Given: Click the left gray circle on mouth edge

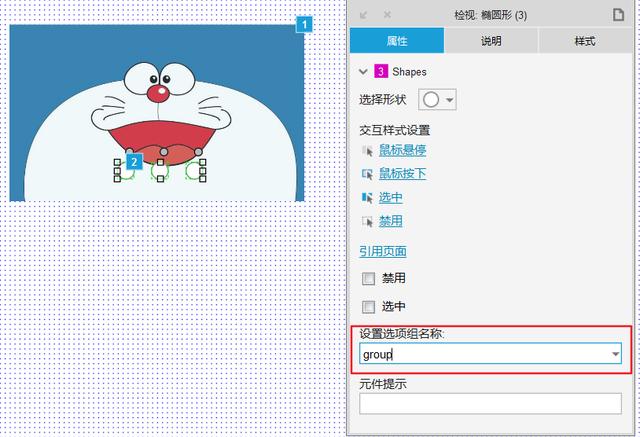Looking at the screenshot, I should coord(129,152).
